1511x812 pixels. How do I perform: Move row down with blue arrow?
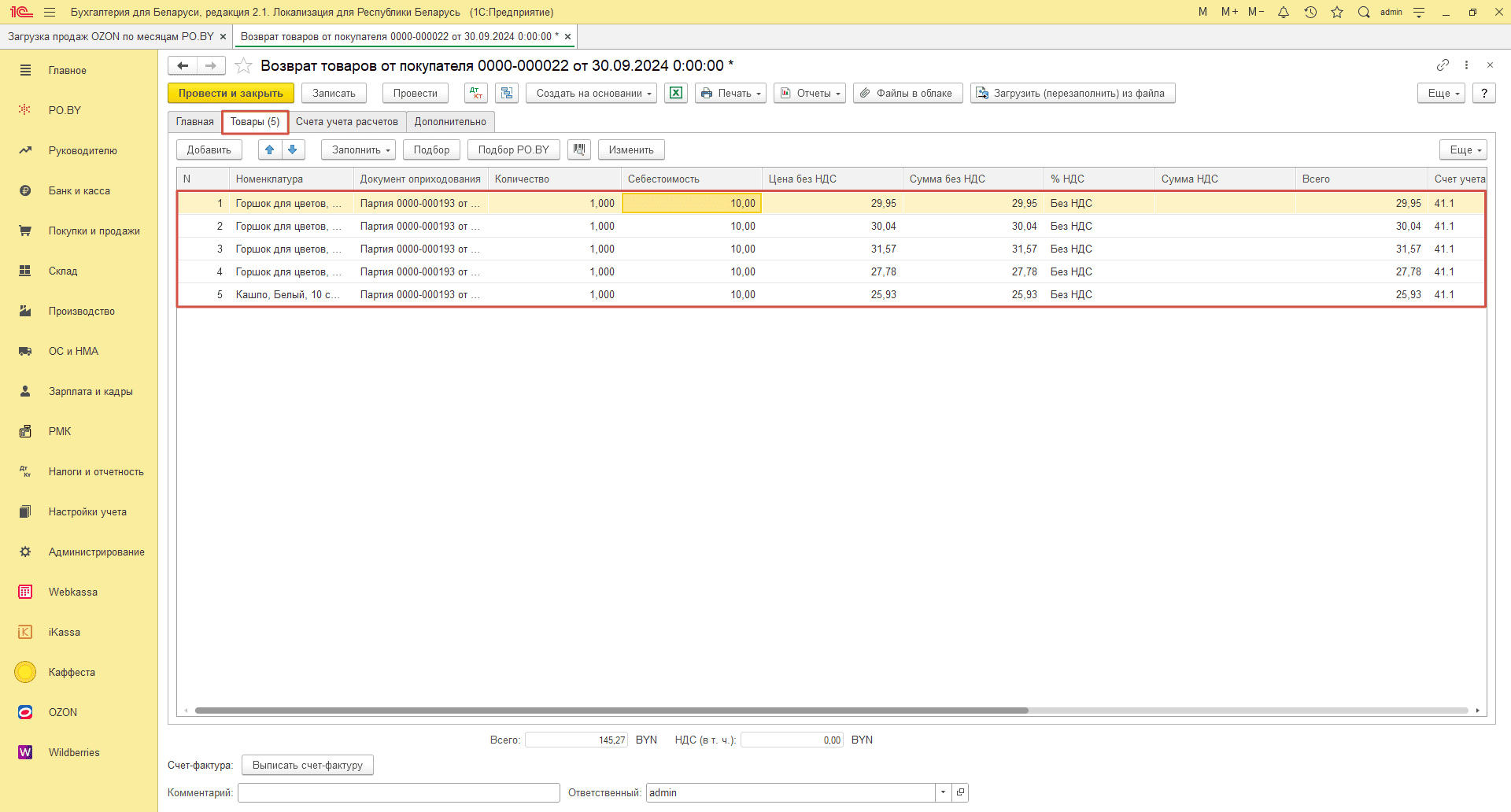pyautogui.click(x=293, y=149)
